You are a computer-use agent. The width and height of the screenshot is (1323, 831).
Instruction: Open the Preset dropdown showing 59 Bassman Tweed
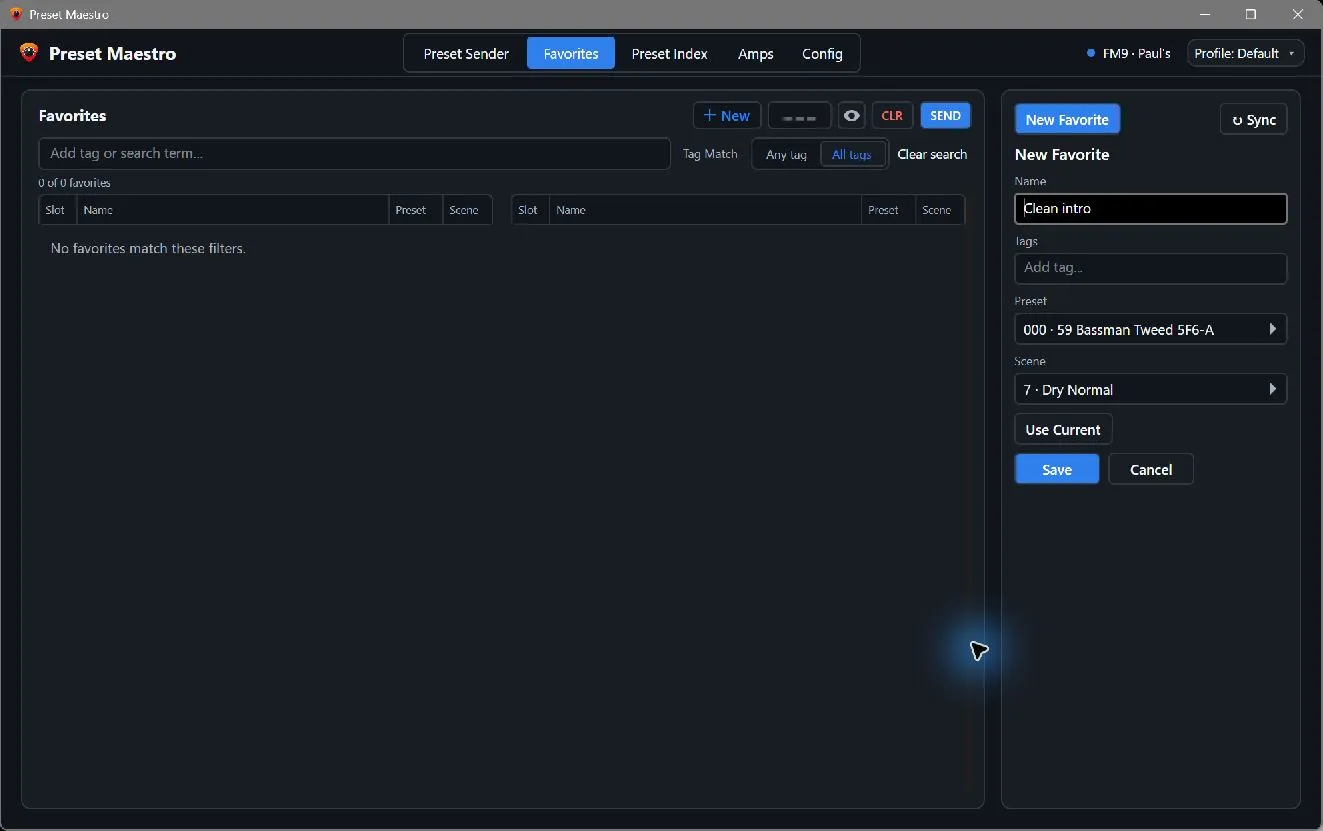[x=1150, y=329]
